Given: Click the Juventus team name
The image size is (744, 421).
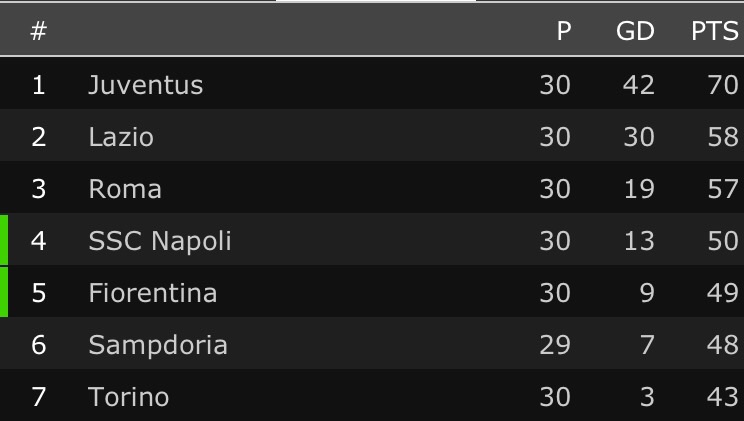Looking at the screenshot, I should click(145, 85).
